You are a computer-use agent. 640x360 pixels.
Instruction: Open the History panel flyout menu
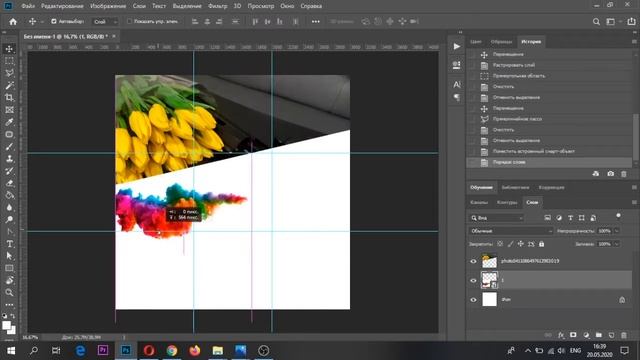tap(634, 42)
